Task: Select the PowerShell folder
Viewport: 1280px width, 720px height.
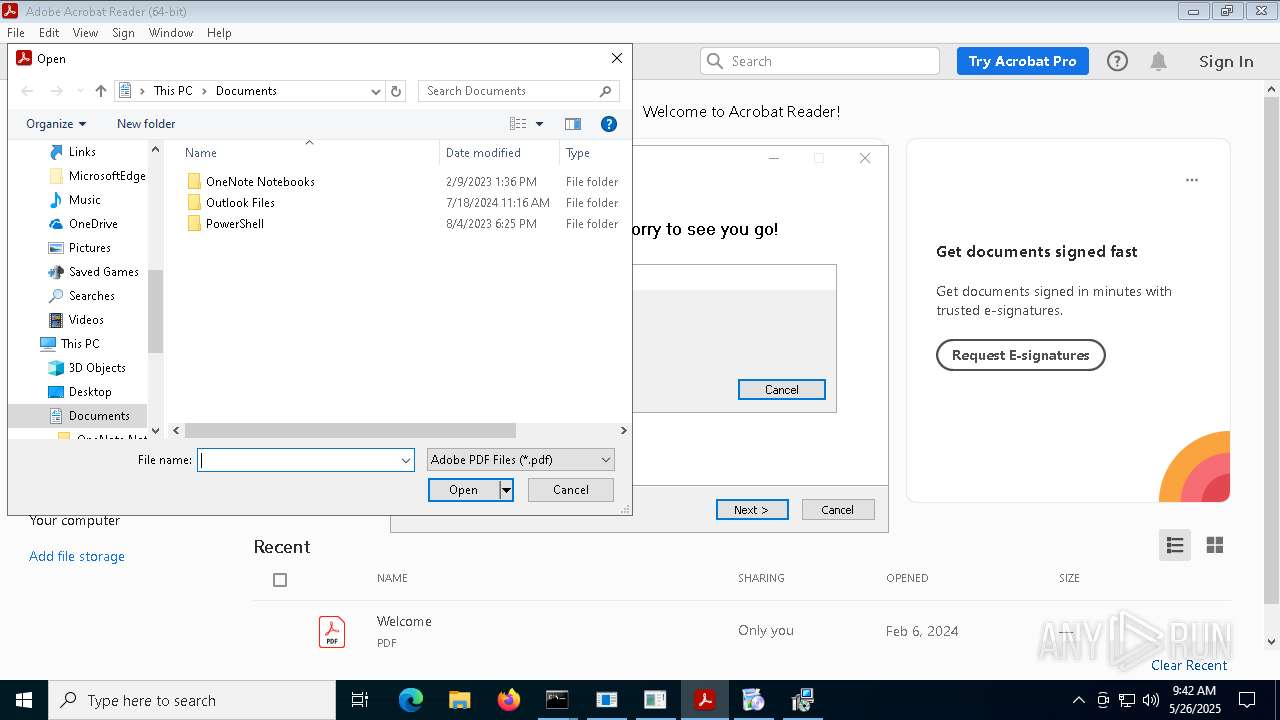Action: pos(235,224)
